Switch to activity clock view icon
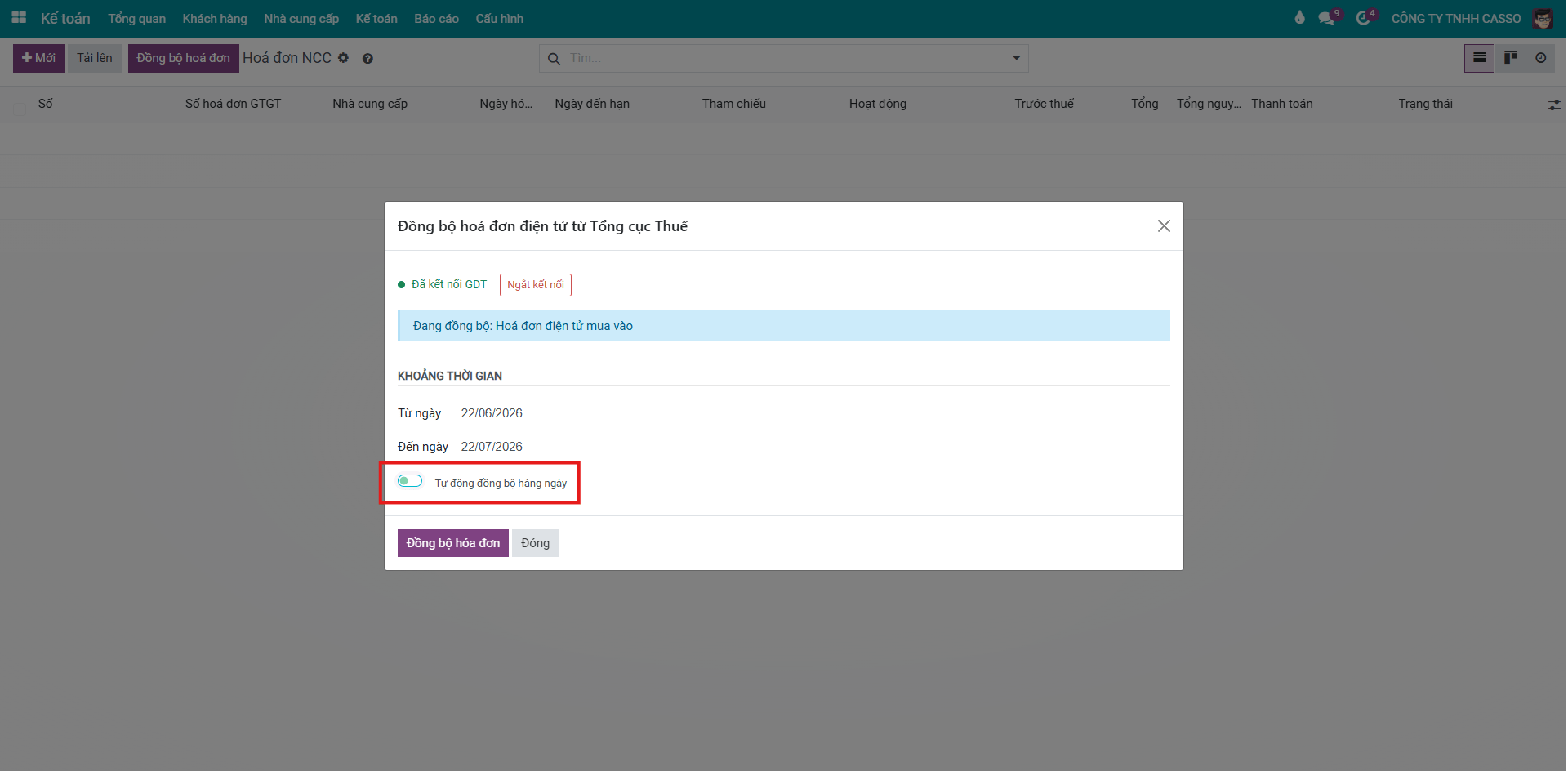The image size is (1568, 771). (x=1540, y=58)
